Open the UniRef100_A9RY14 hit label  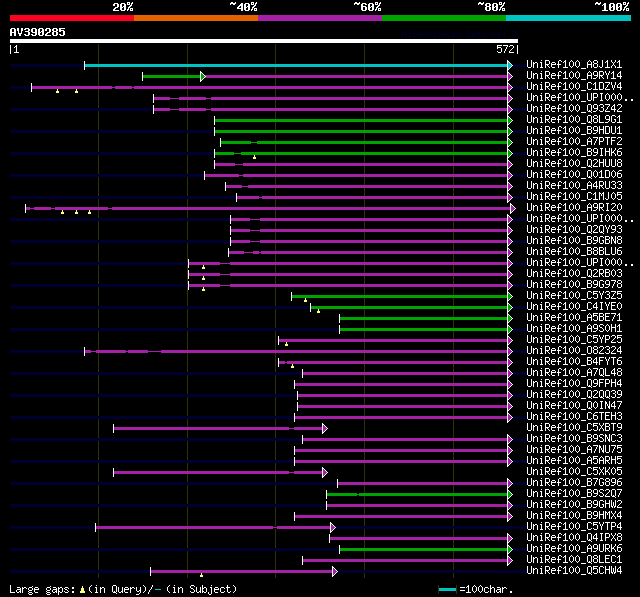(x=574, y=75)
